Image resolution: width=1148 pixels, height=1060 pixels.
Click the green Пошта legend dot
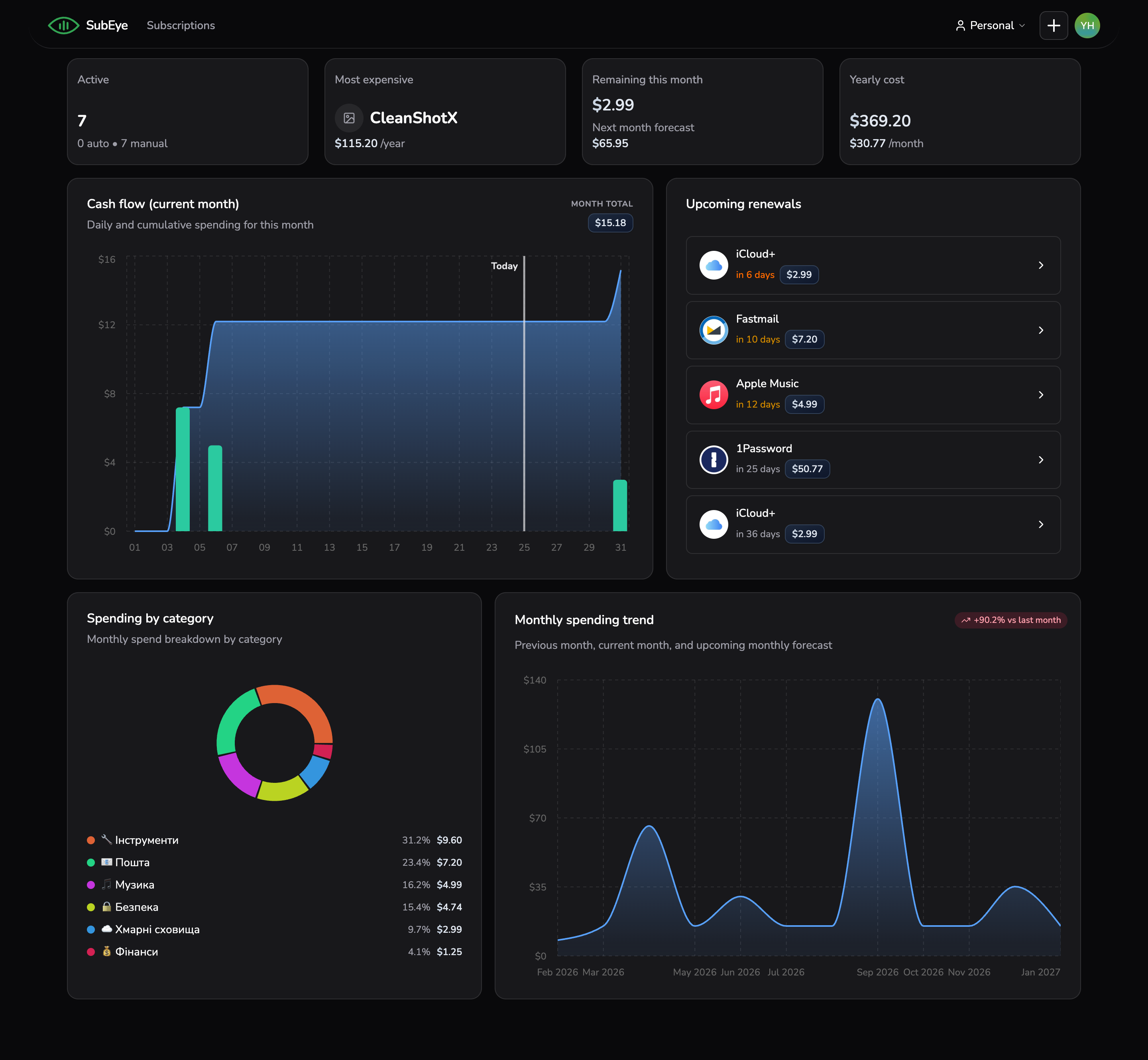pyautogui.click(x=90, y=862)
